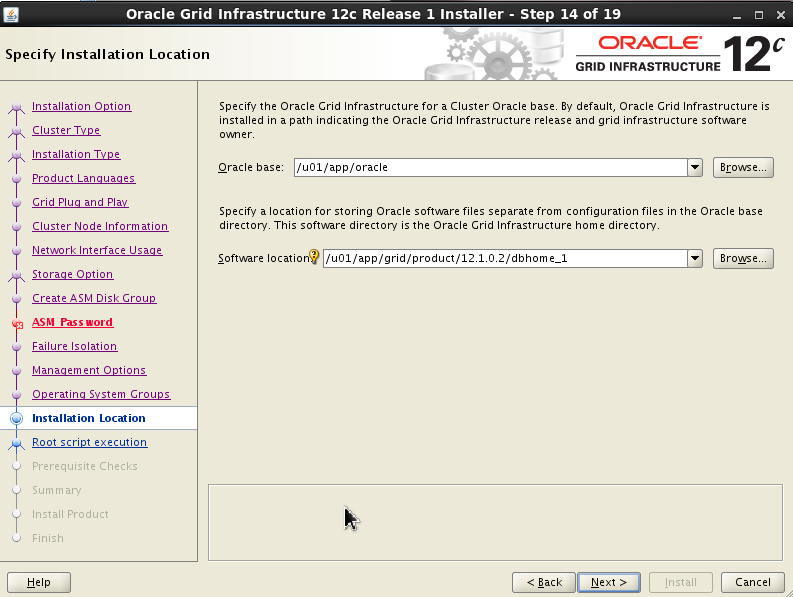Browse for the Software location directory
Screen dimensions: 793x597
743,259
